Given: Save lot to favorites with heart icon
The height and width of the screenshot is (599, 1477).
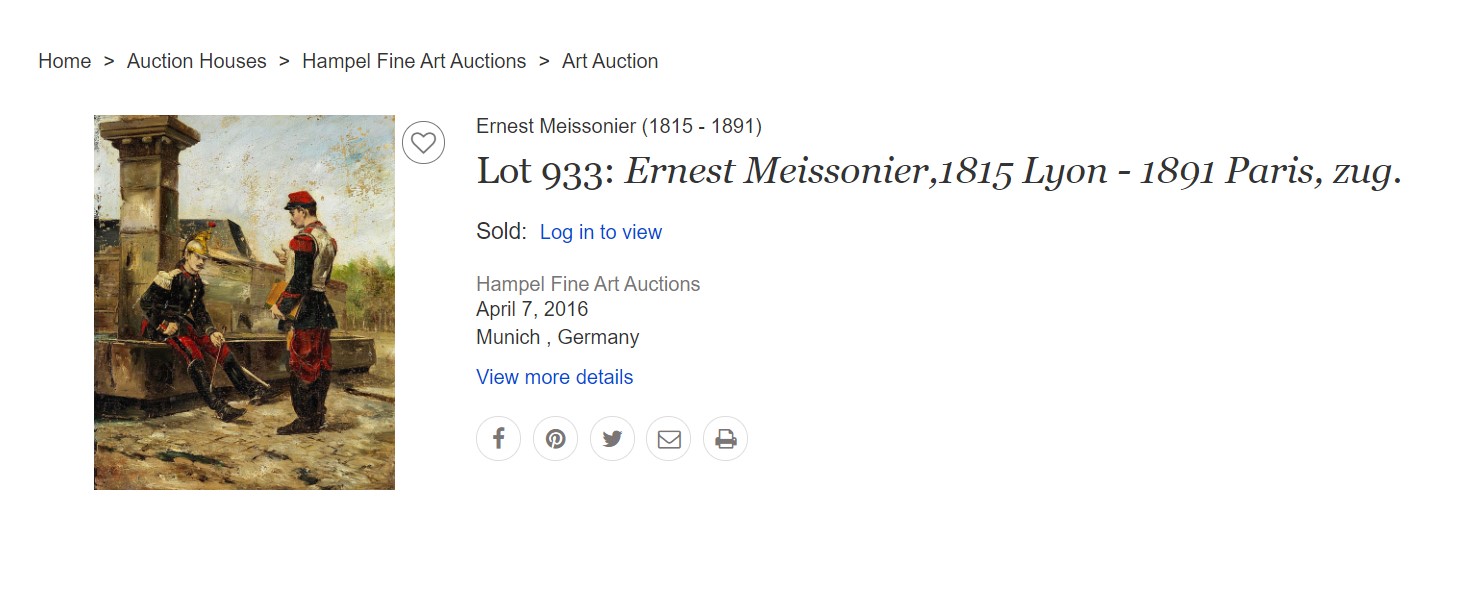Looking at the screenshot, I should (423, 142).
